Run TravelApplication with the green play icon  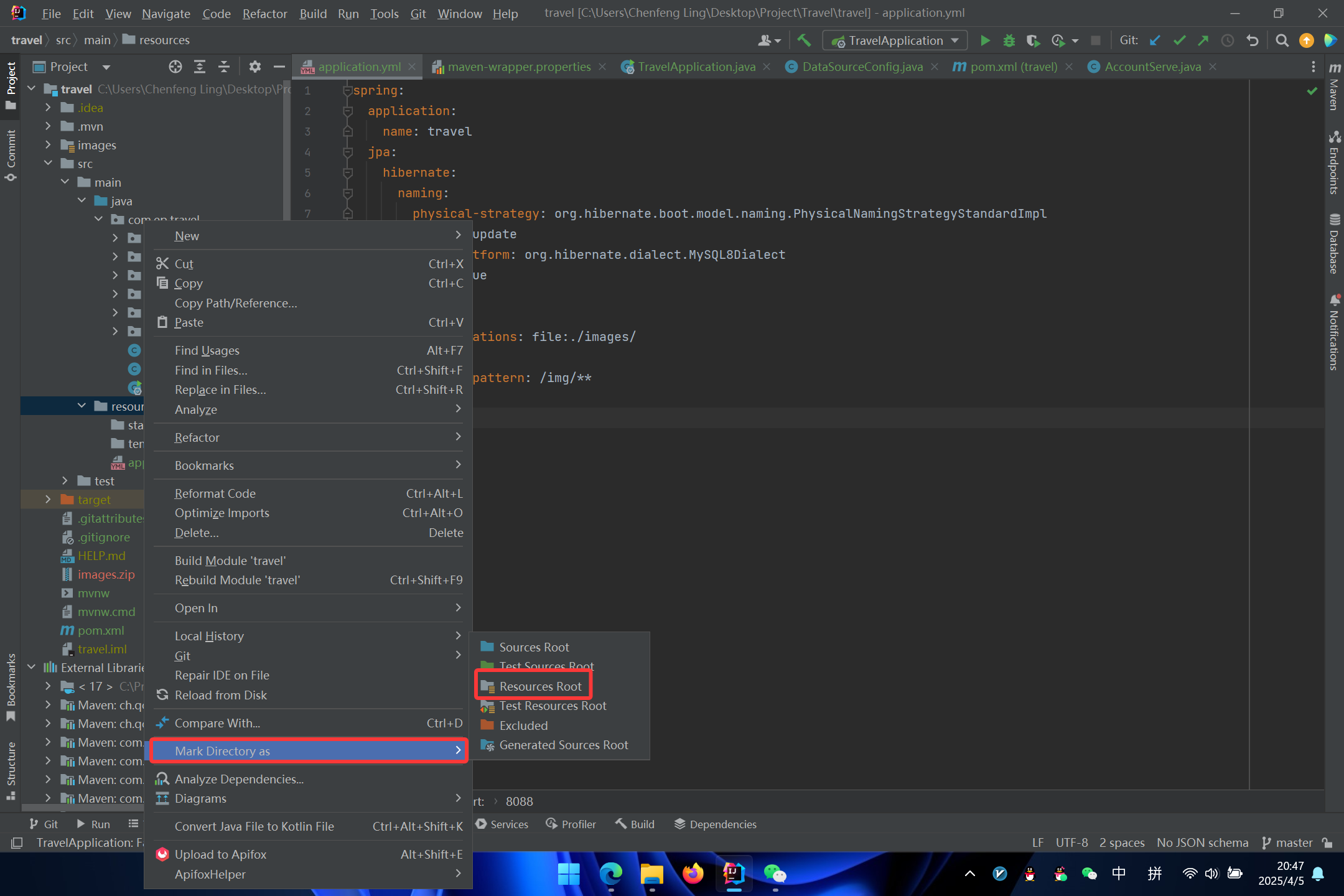click(985, 40)
